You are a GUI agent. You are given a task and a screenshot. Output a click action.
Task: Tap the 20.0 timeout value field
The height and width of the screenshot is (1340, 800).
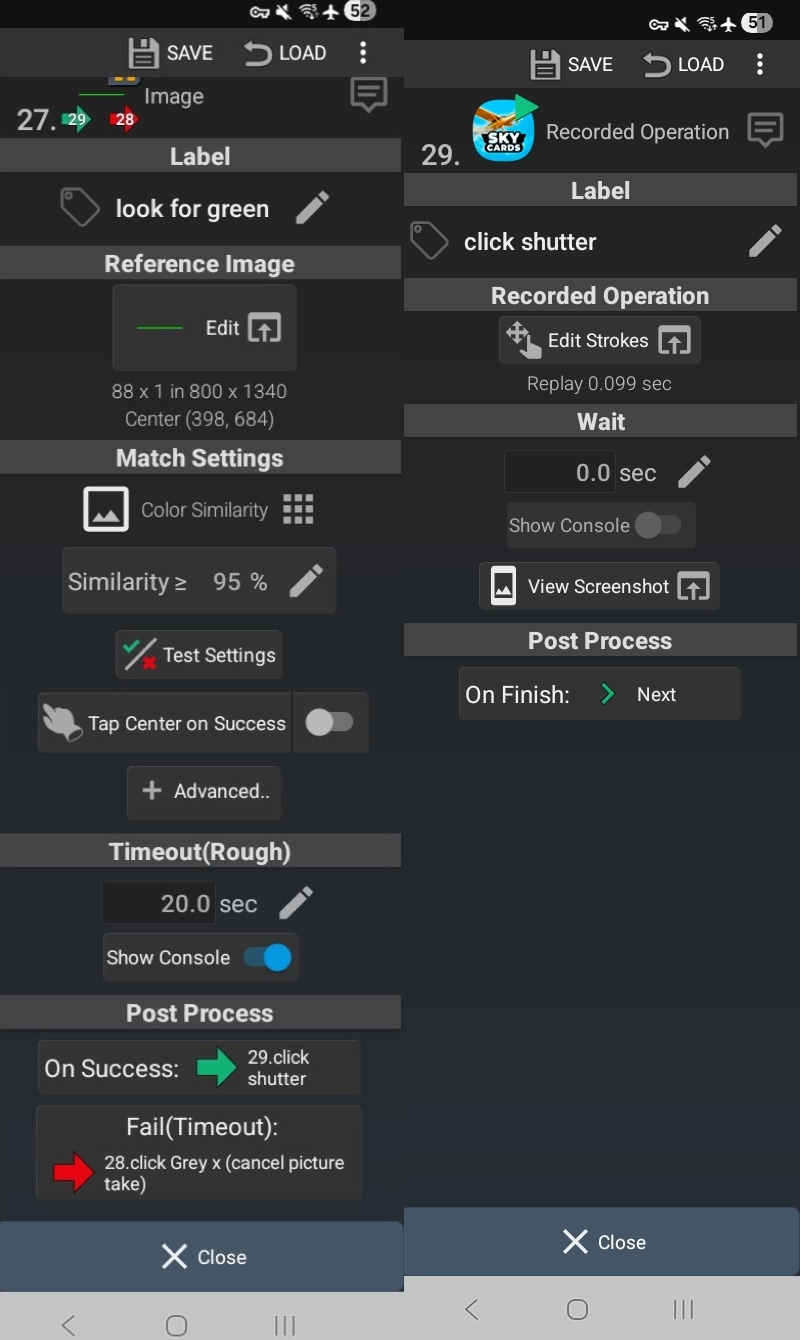(x=158, y=903)
